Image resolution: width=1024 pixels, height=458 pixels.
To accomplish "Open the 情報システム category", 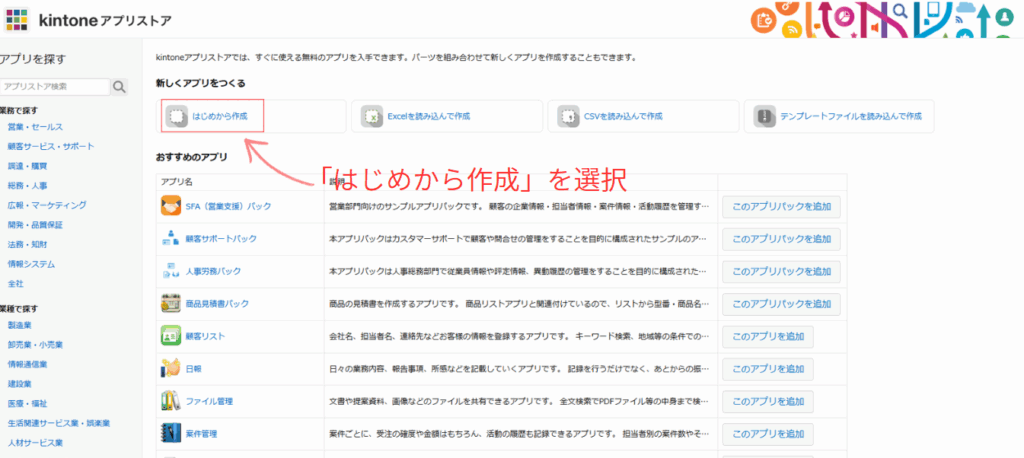I will (x=31, y=265).
